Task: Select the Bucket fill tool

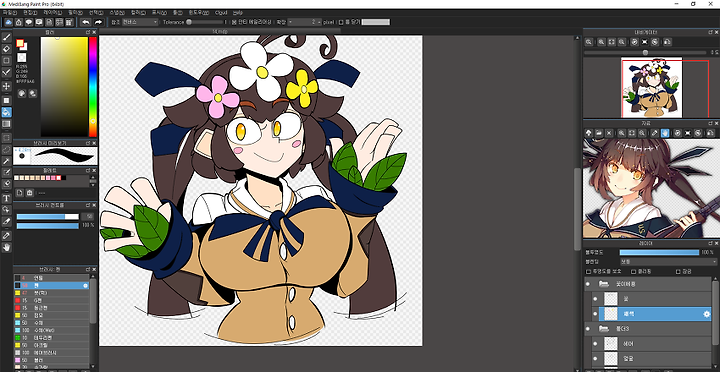Action: pyautogui.click(x=6, y=112)
